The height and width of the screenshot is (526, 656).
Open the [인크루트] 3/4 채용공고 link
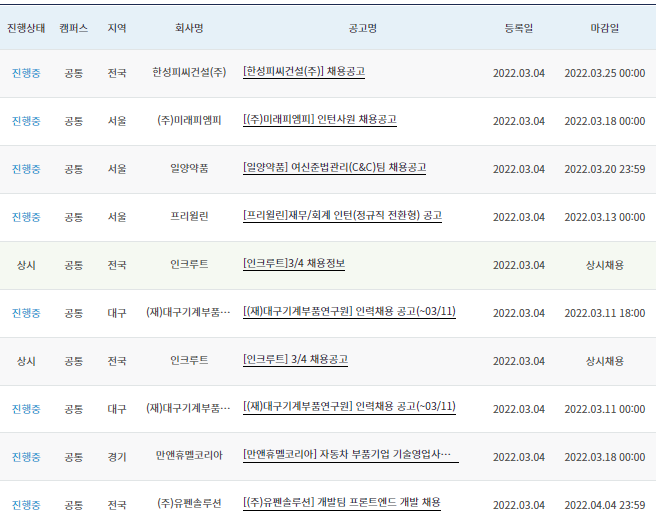[295, 360]
